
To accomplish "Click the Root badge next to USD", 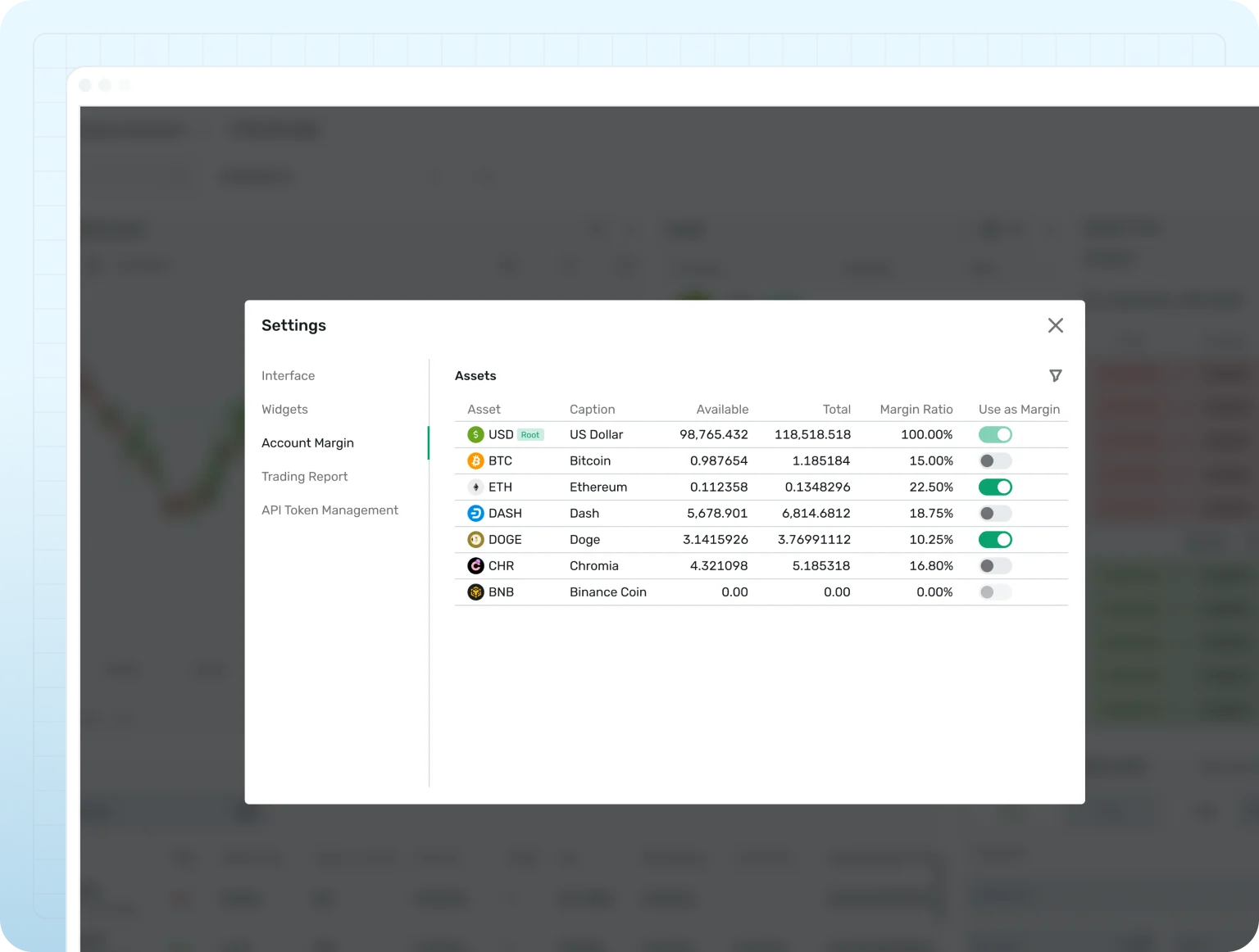I will pyautogui.click(x=530, y=435).
